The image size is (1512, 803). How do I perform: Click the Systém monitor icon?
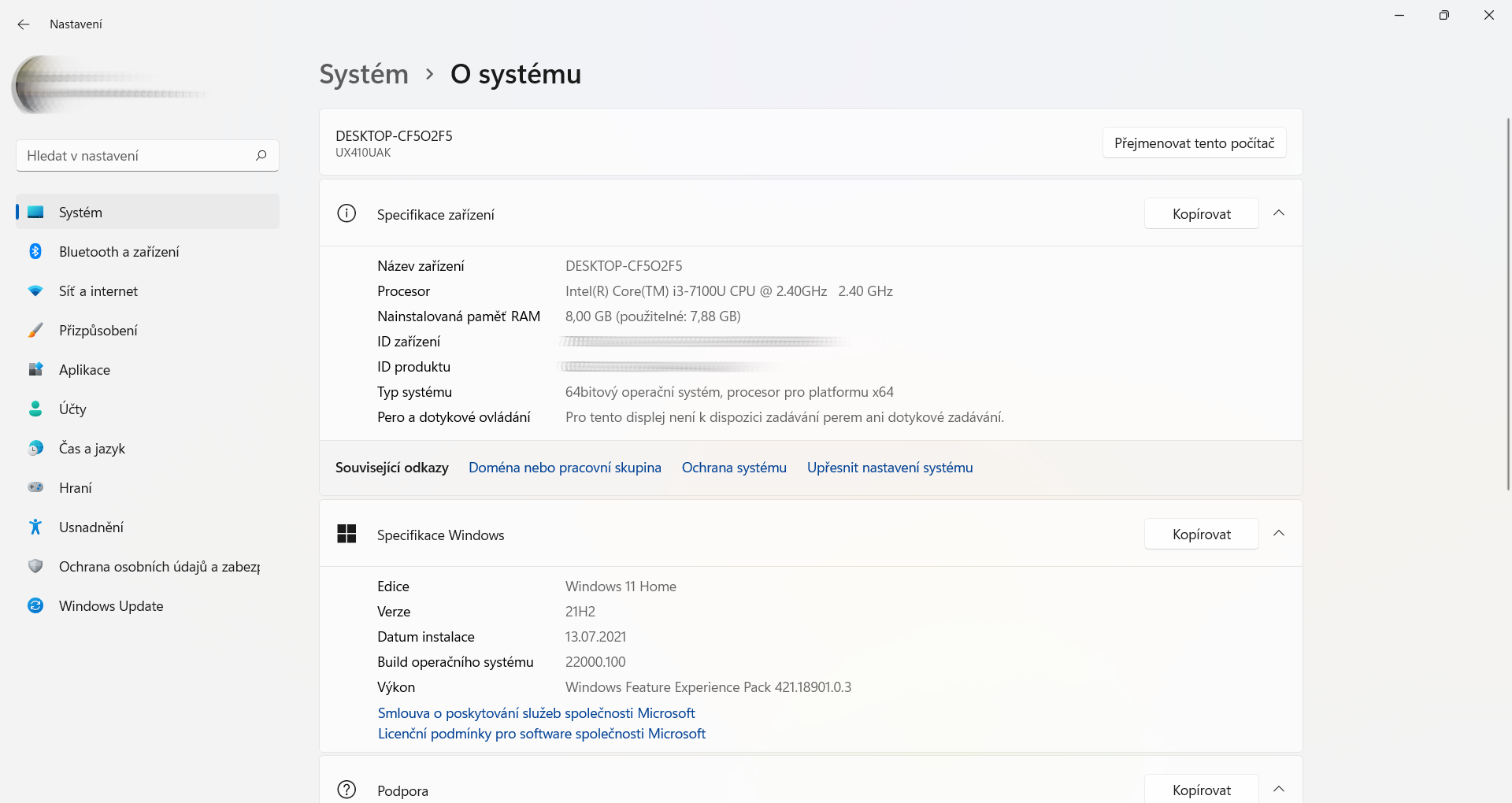35,212
